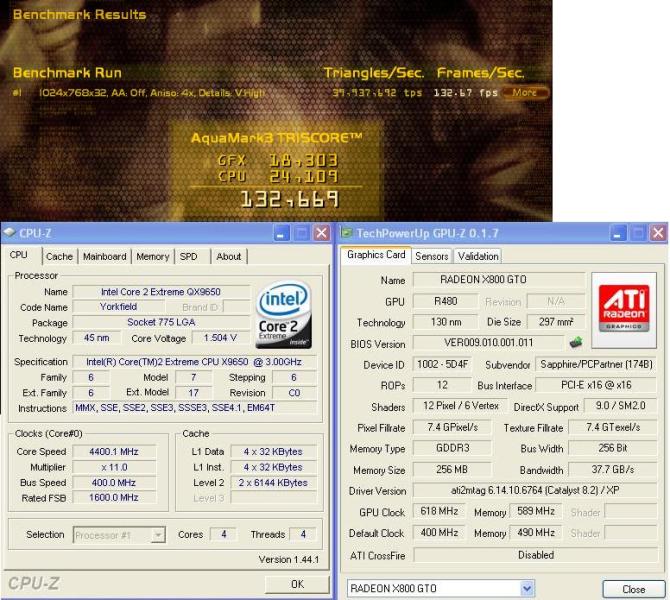The image size is (670, 600).
Task: Click the L1 Data value 4 x 32 KBytes
Action: click(273, 452)
